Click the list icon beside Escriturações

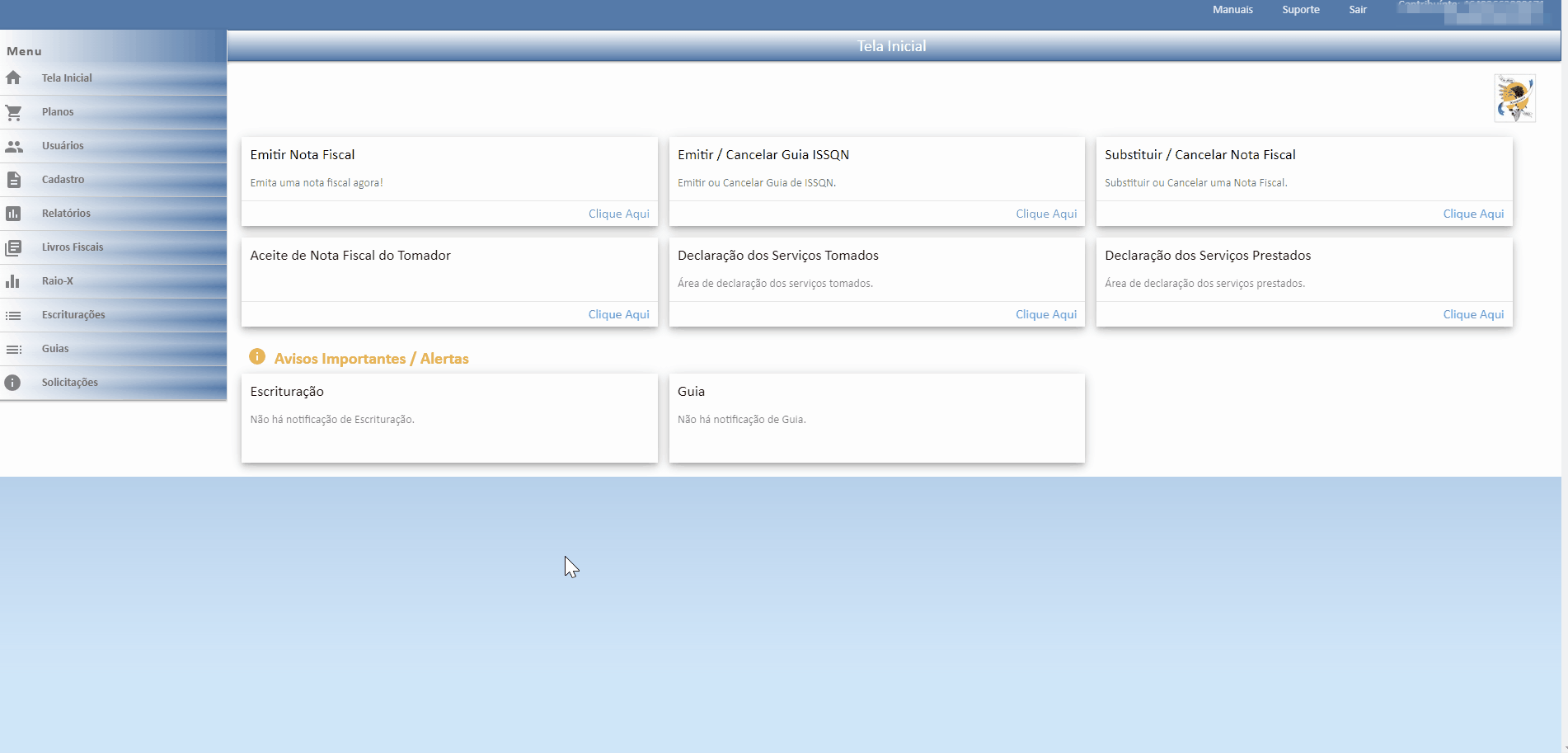(x=13, y=315)
